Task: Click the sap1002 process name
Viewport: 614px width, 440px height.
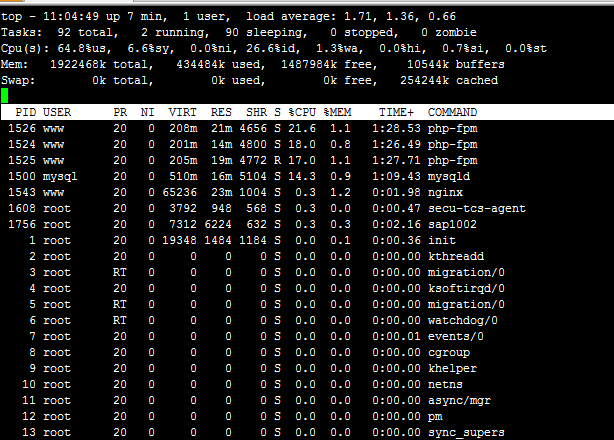Action: pos(450,224)
